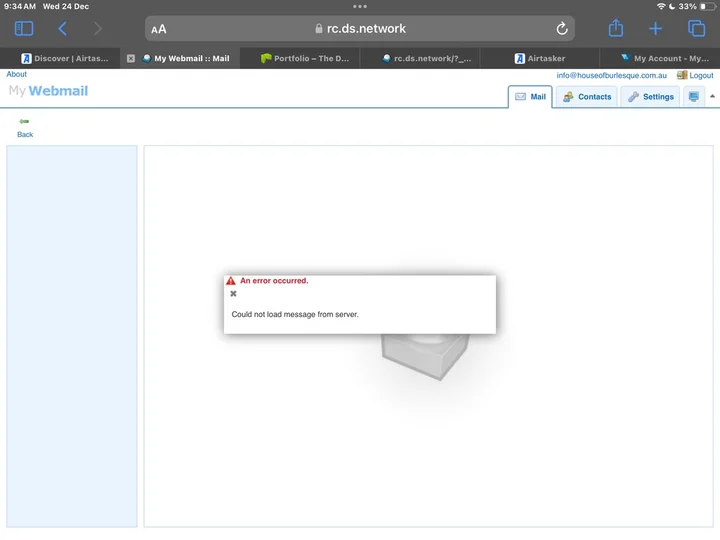The height and width of the screenshot is (540, 720).
Task: Switch to the Portfolio – The D... tab
Action: tap(300, 58)
